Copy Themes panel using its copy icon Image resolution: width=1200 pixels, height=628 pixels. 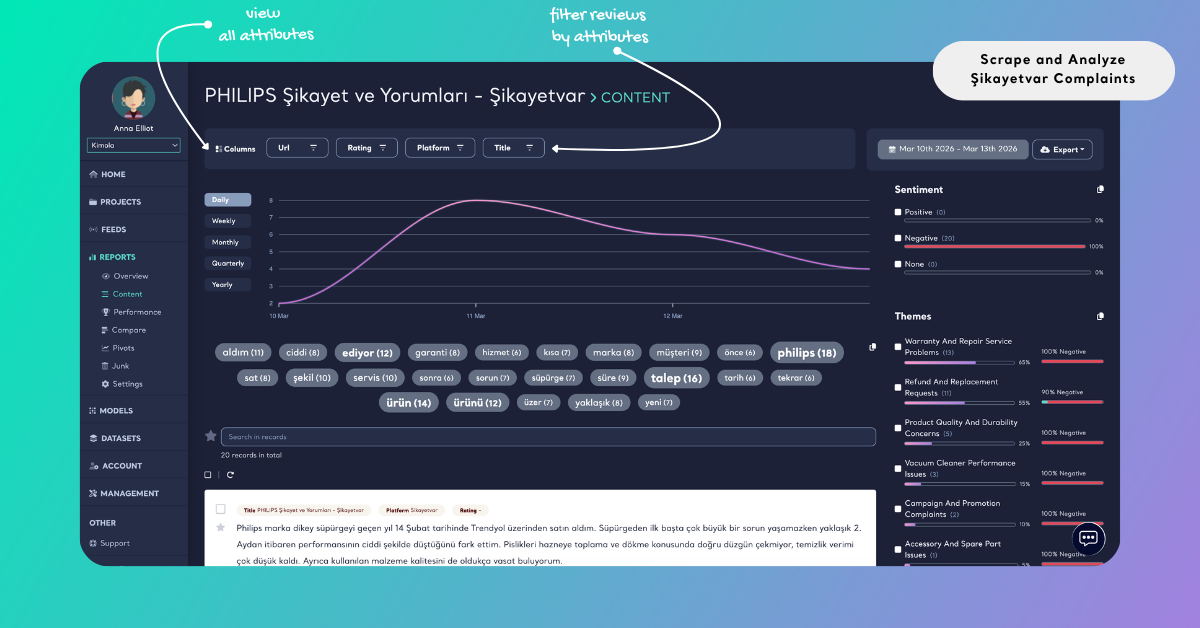1100,316
